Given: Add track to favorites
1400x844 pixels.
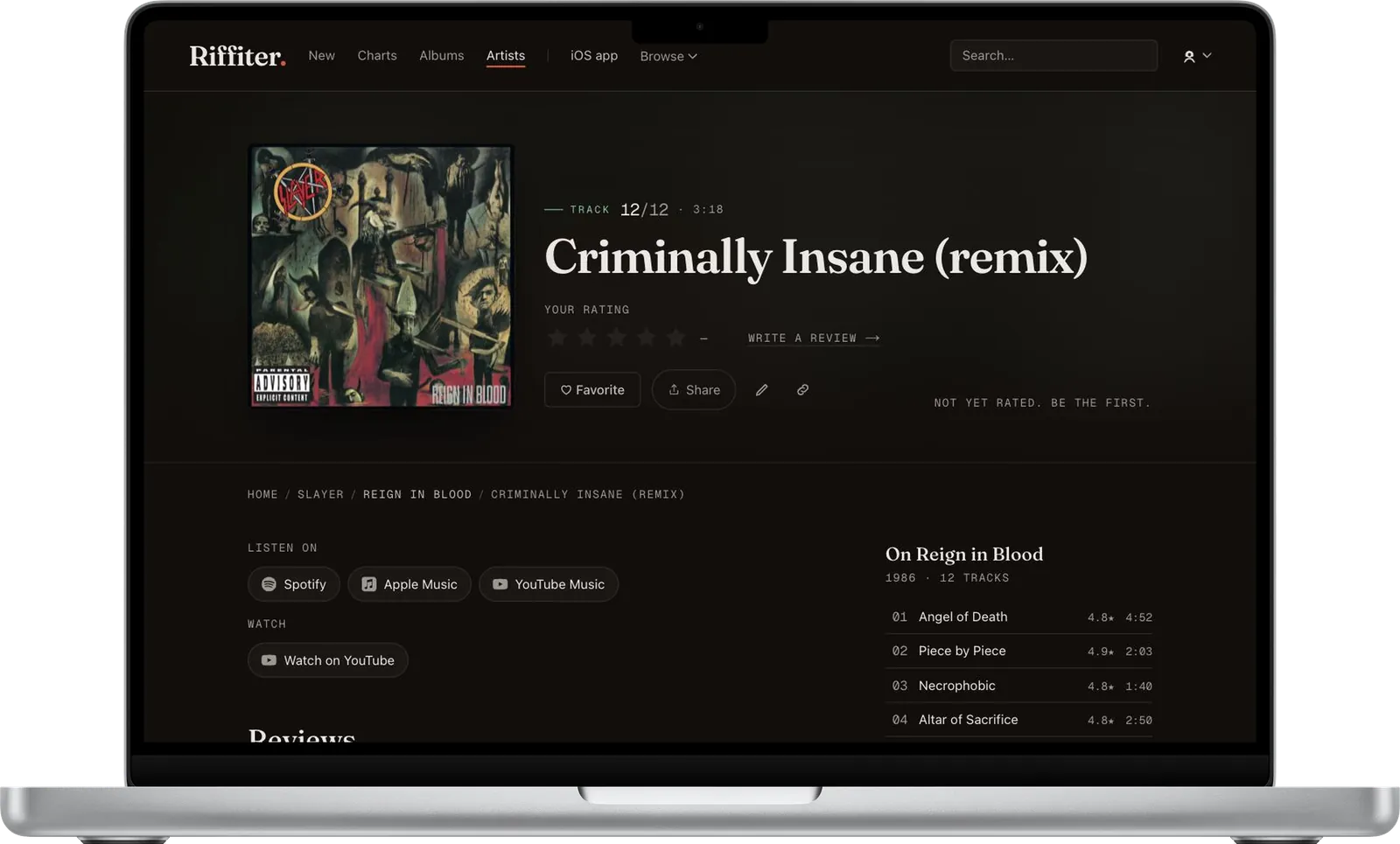Looking at the screenshot, I should 592,390.
